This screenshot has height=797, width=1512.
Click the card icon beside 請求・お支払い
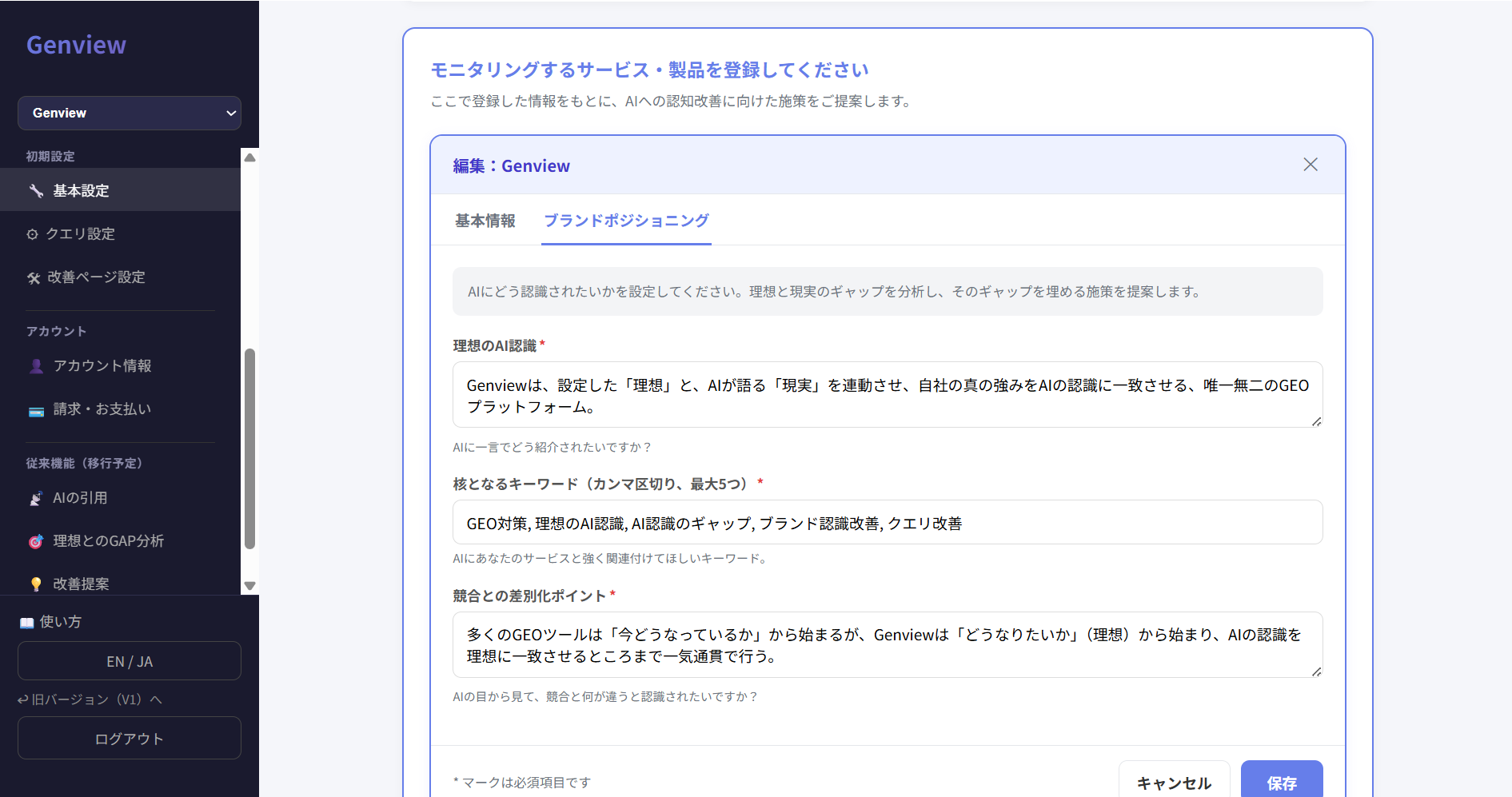pos(36,411)
